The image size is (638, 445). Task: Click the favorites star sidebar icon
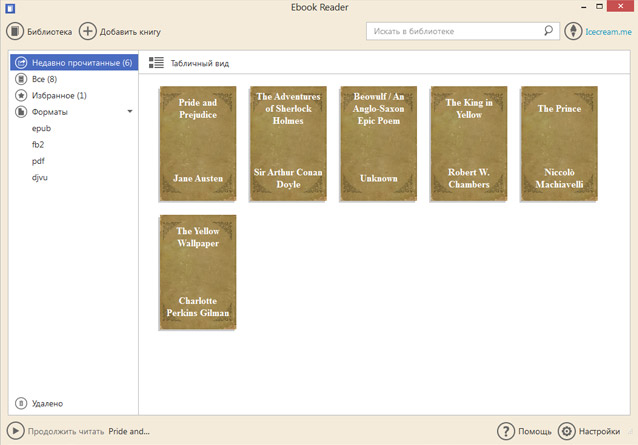[x=21, y=95]
